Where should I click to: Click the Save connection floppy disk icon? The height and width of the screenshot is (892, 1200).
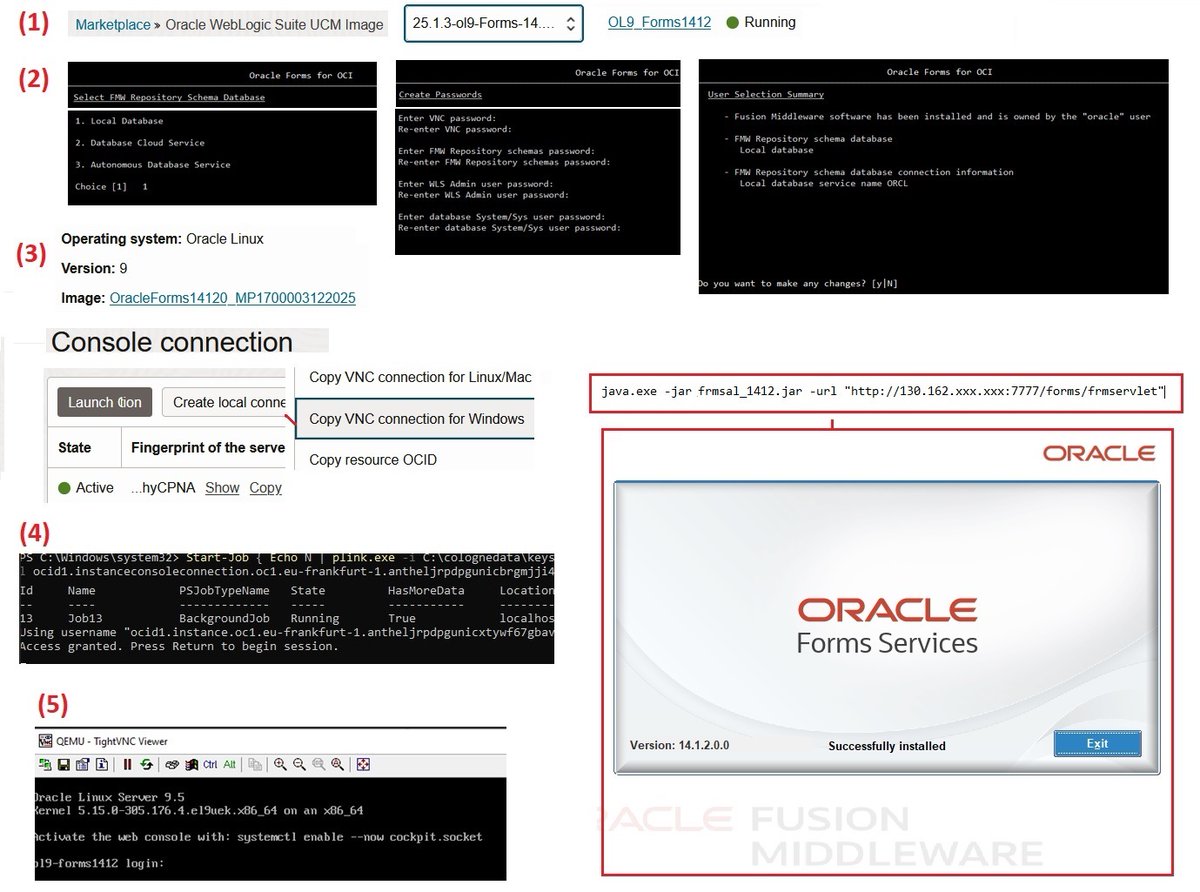64,764
